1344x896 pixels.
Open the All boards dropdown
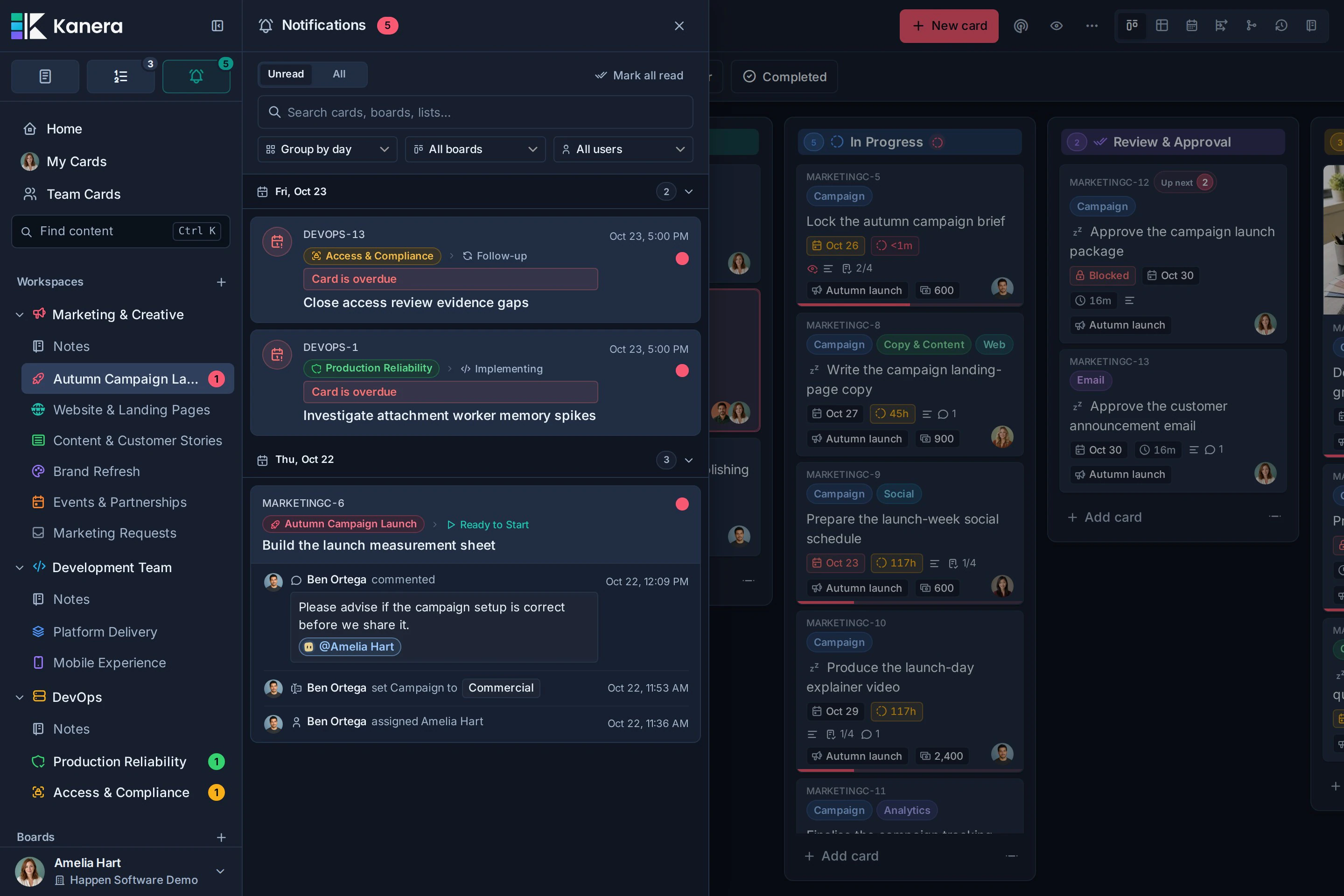click(476, 149)
